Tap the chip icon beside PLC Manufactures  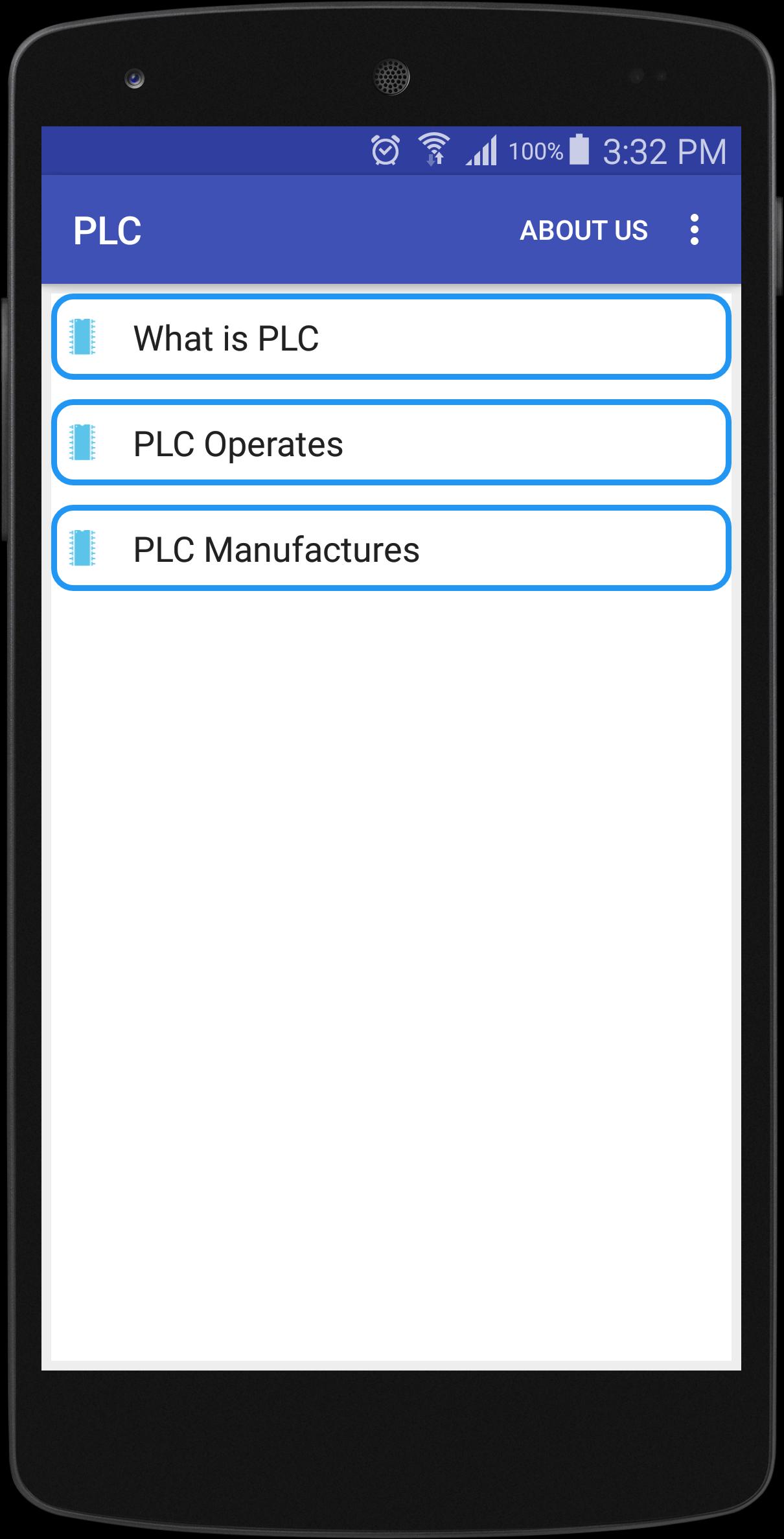coord(82,548)
